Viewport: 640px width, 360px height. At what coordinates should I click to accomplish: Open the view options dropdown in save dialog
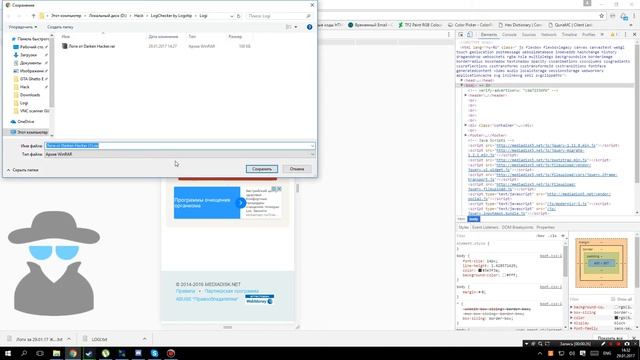pyautogui.click(x=296, y=27)
